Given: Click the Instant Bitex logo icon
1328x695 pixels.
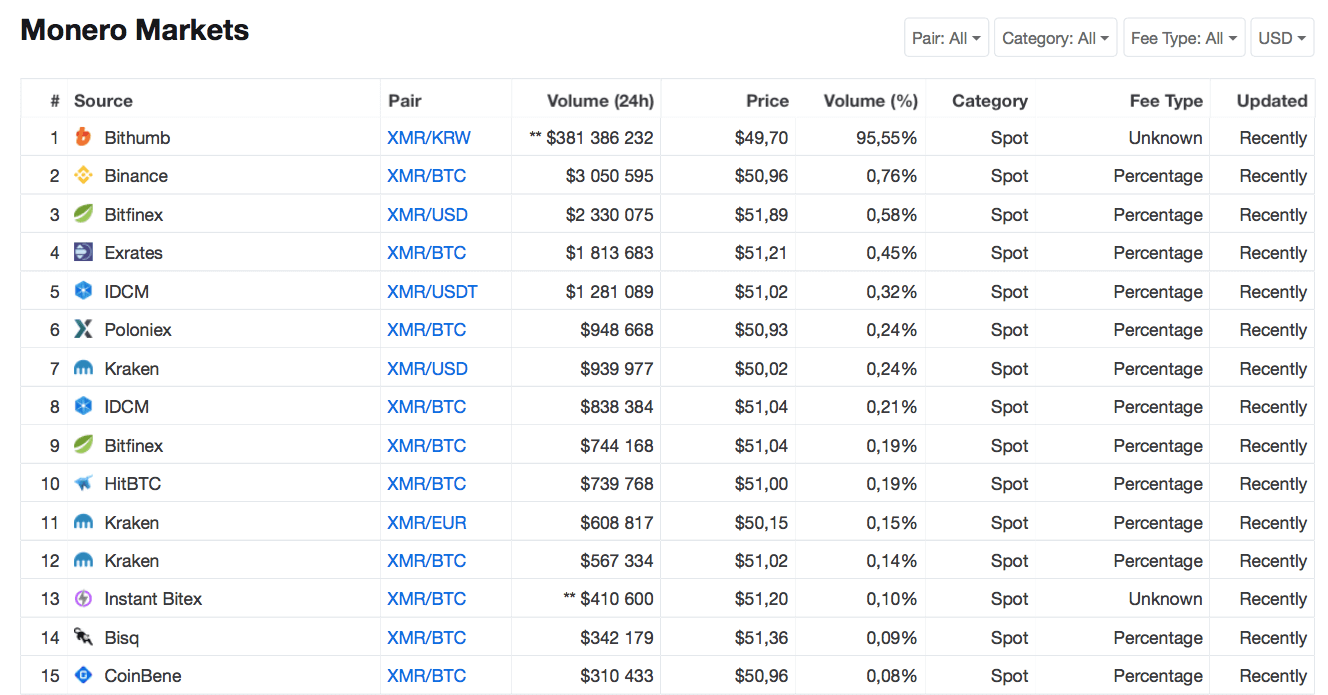Looking at the screenshot, I should 84,599.
